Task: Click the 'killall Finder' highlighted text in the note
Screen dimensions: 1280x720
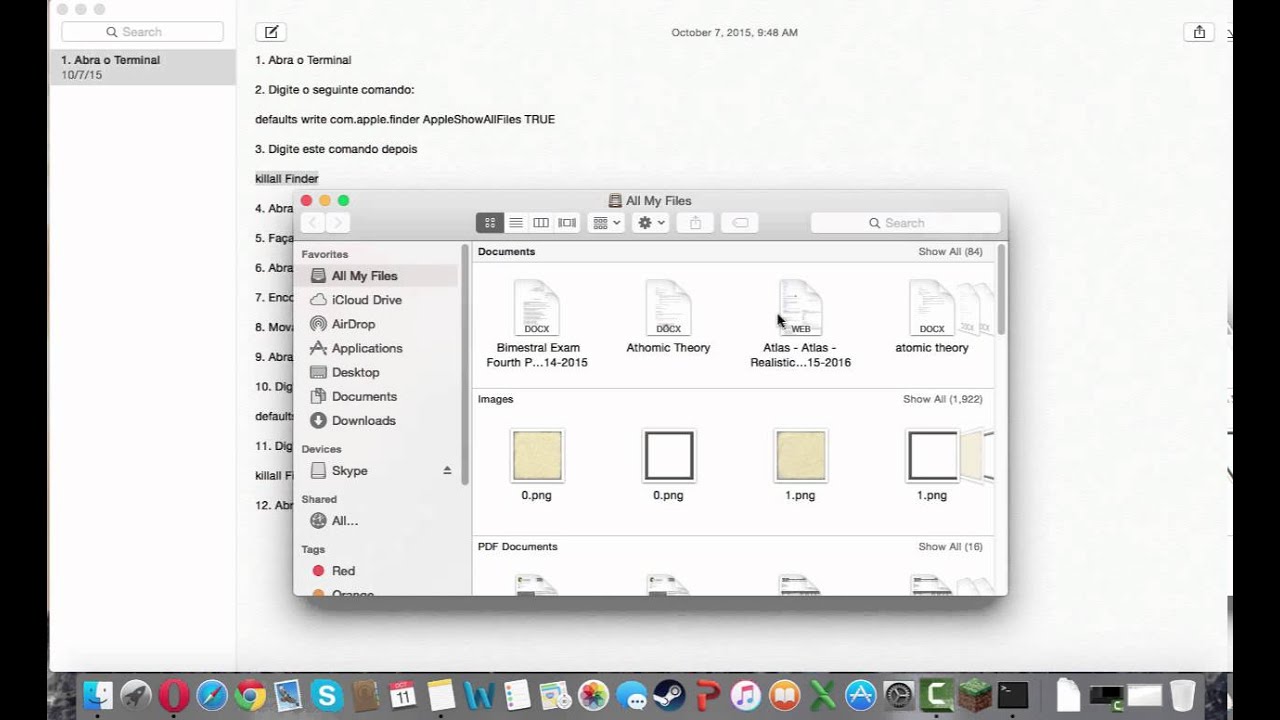Action: click(x=287, y=179)
